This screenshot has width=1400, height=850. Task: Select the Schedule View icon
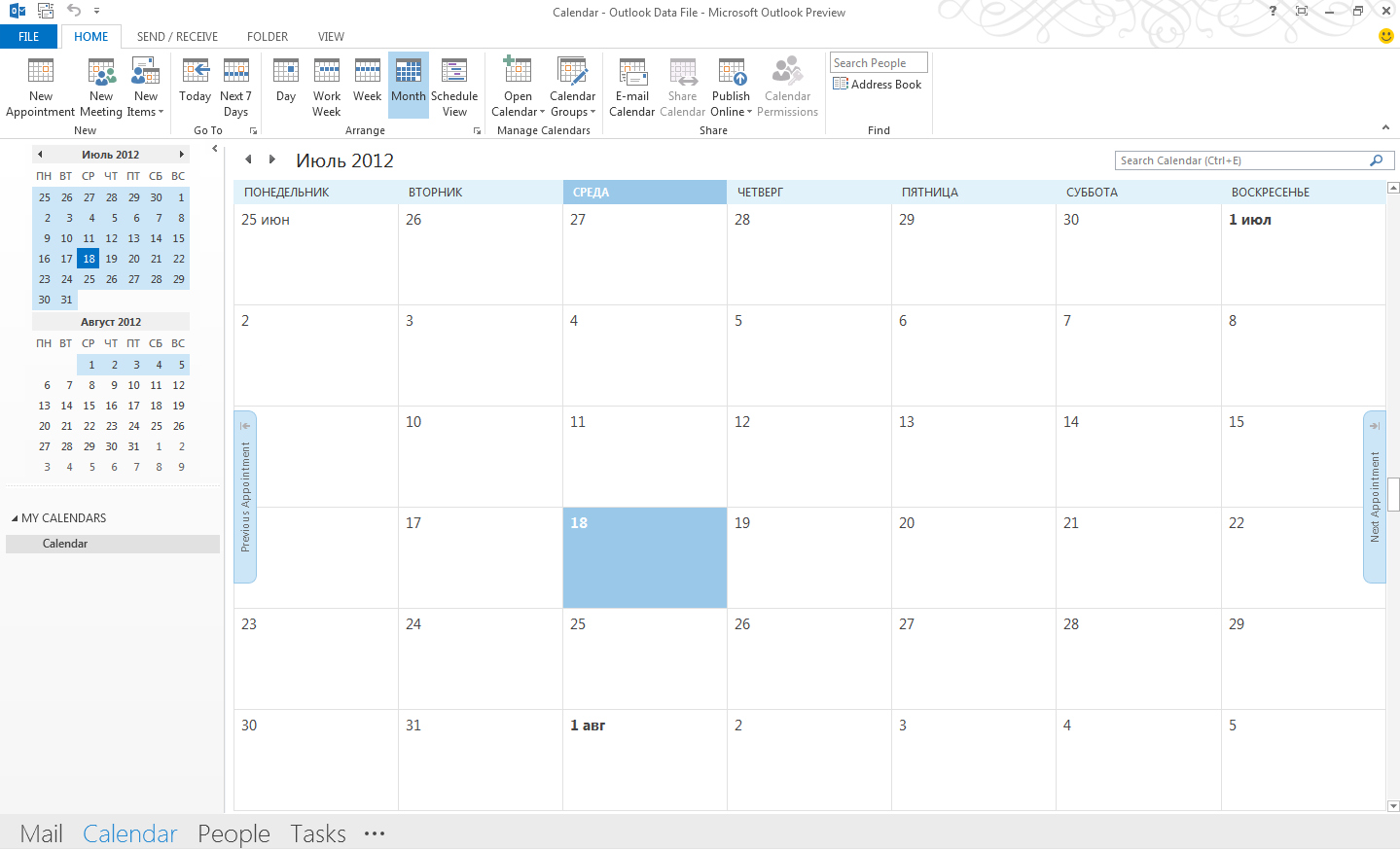click(x=454, y=87)
